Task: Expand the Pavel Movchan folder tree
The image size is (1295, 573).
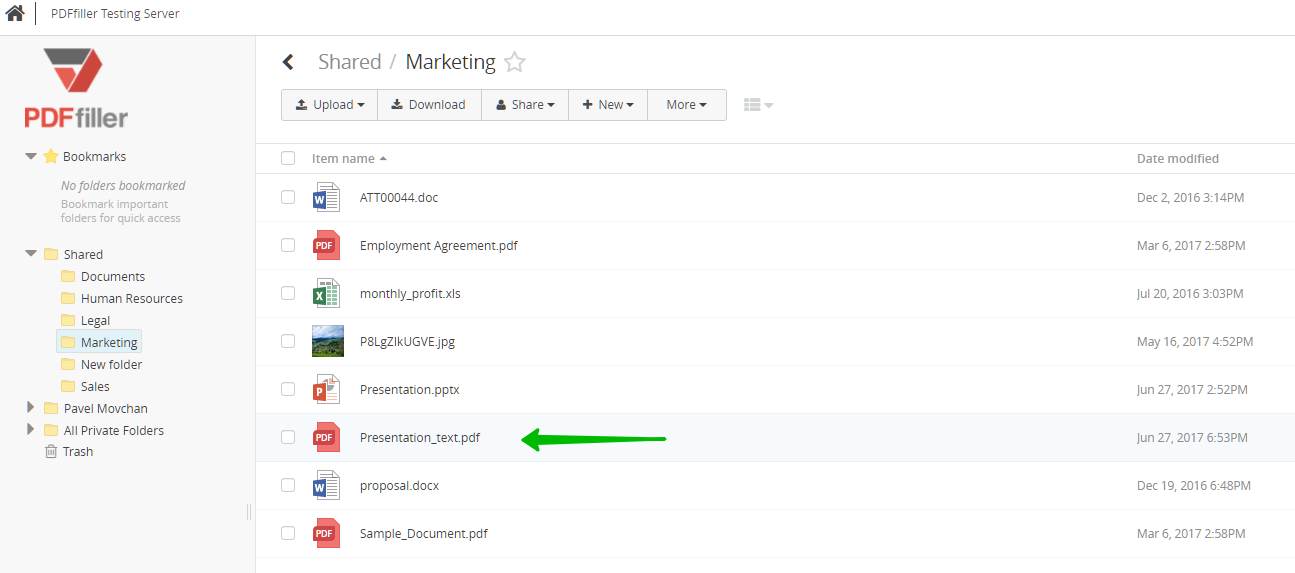Action: point(30,408)
